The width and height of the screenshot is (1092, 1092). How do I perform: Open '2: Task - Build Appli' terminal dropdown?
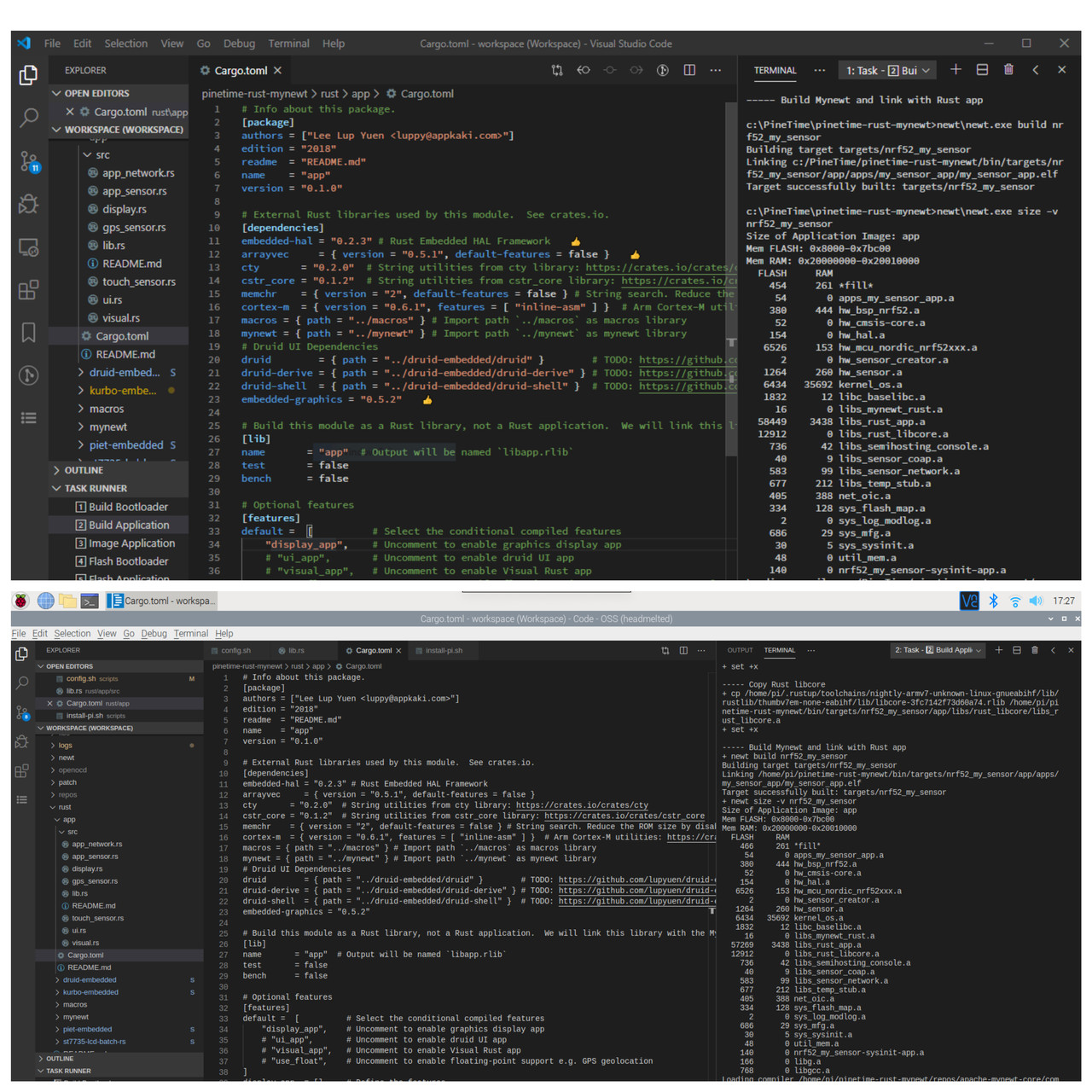click(x=938, y=650)
